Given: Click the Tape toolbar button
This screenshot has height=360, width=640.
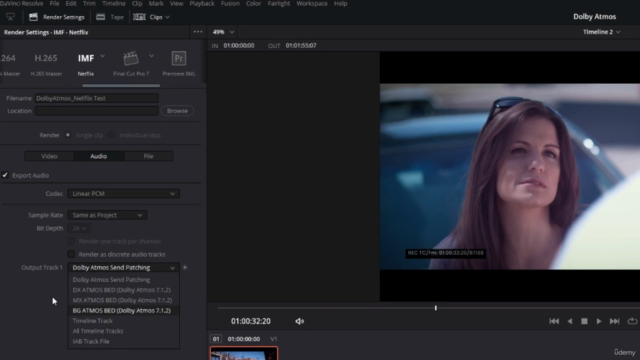Looking at the screenshot, I should (110, 17).
